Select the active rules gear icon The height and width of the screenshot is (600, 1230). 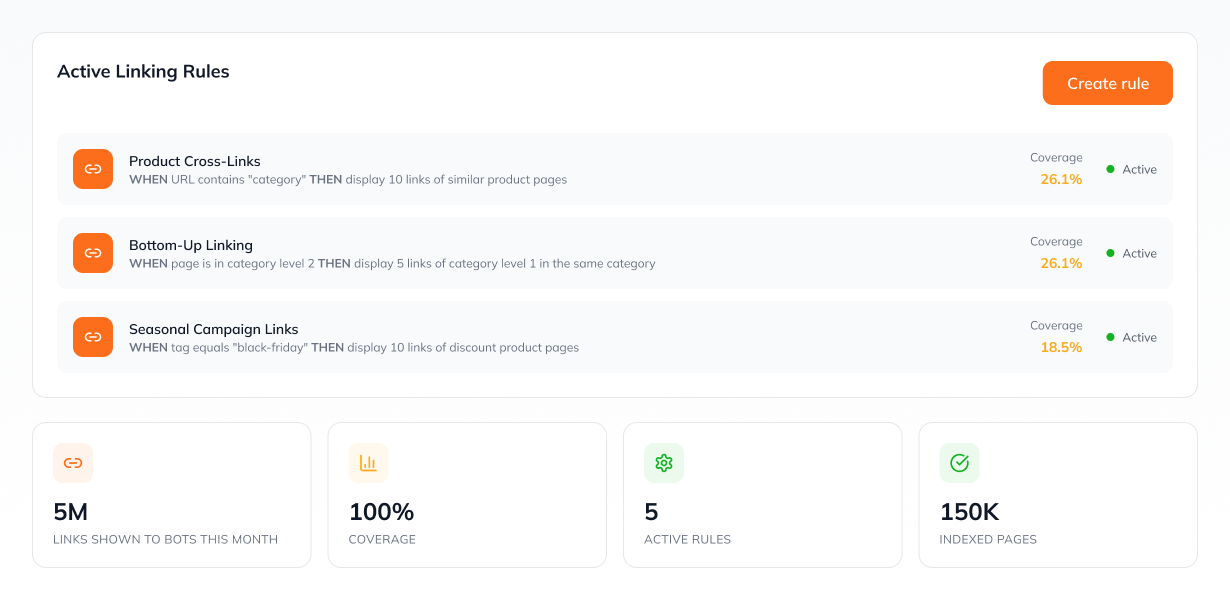point(662,463)
